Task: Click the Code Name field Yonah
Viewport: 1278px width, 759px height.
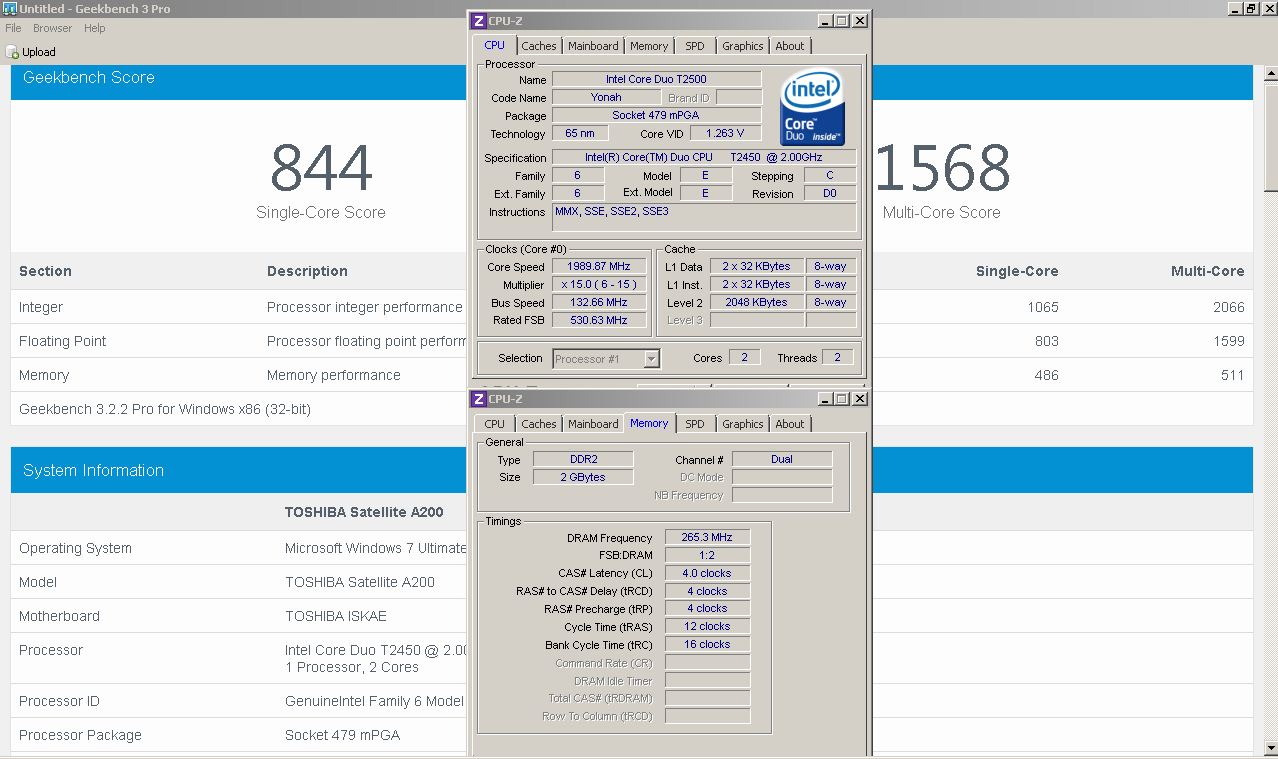Action: pyautogui.click(x=606, y=97)
